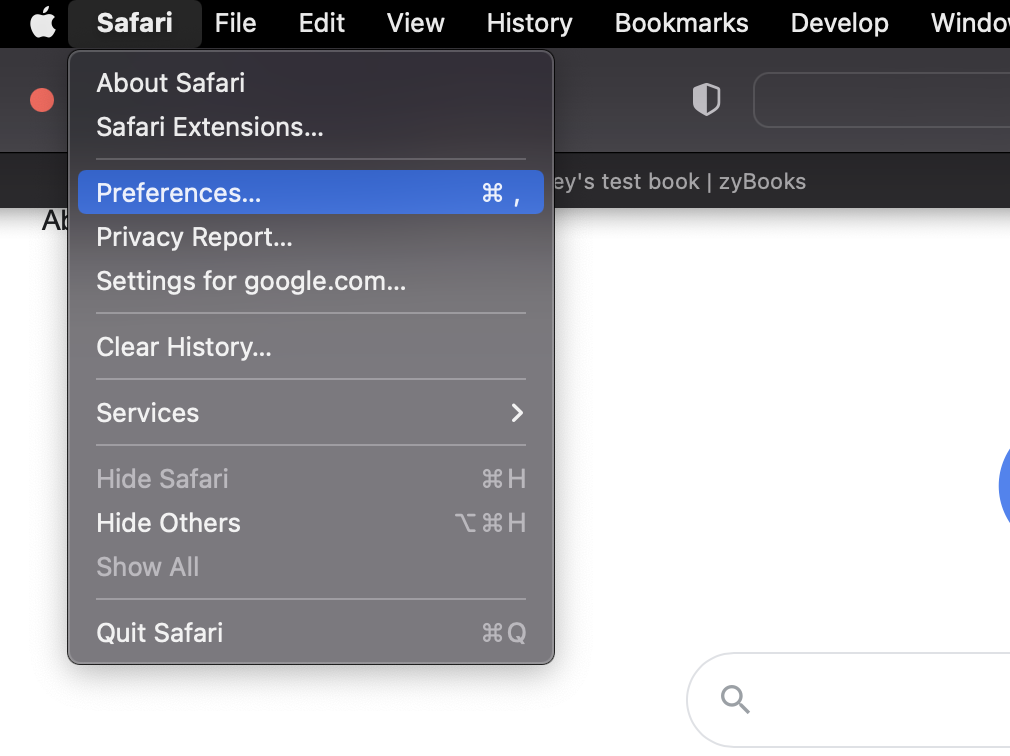This screenshot has height=756, width=1010.
Task: Open the Edit menu
Action: (x=321, y=24)
